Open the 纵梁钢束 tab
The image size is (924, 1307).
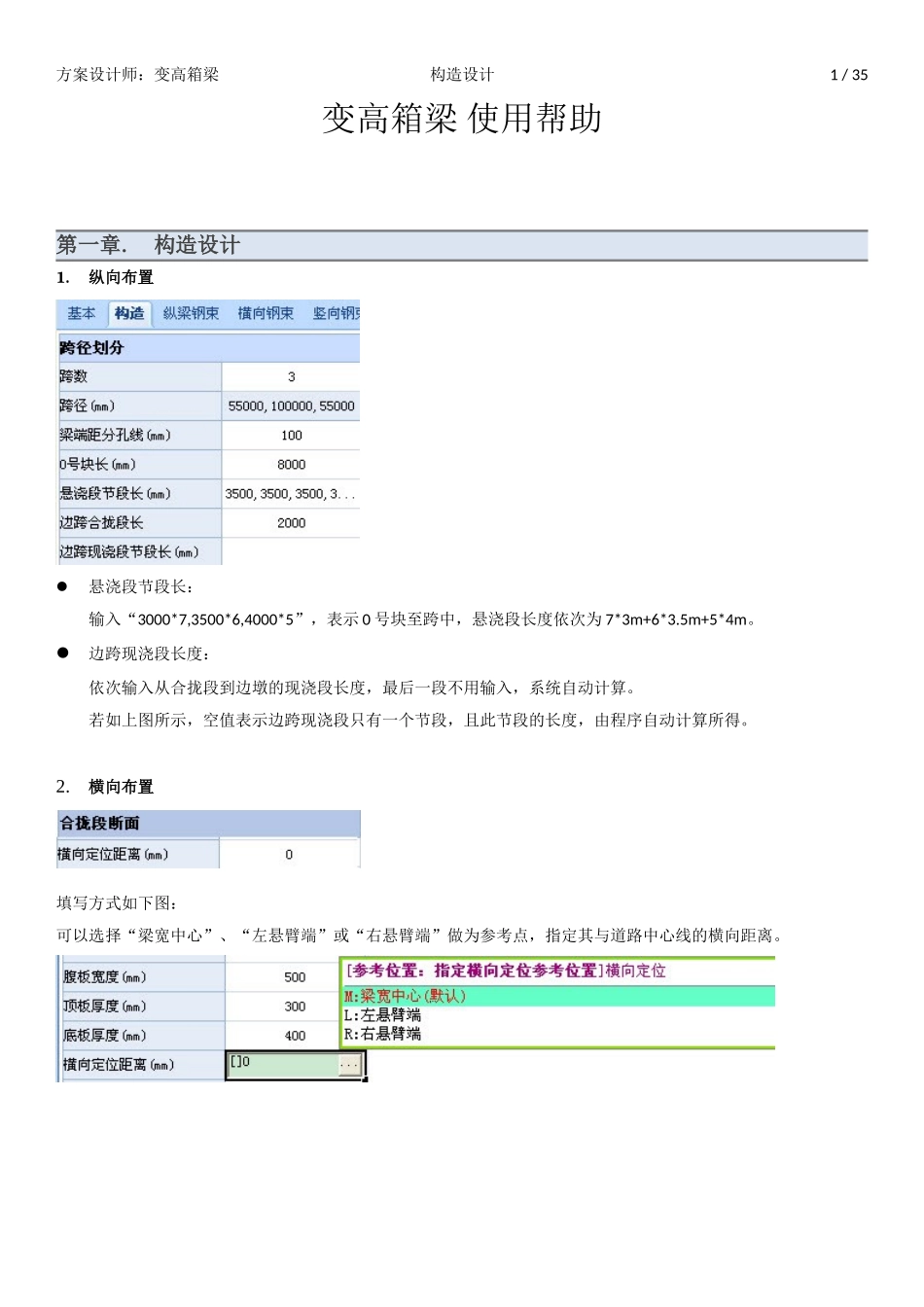[x=191, y=313]
